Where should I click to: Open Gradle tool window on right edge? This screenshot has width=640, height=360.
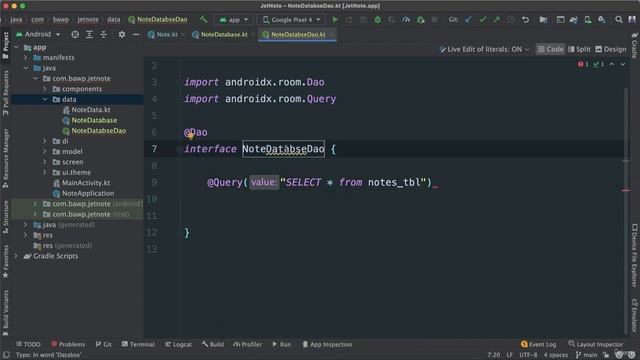(635, 45)
